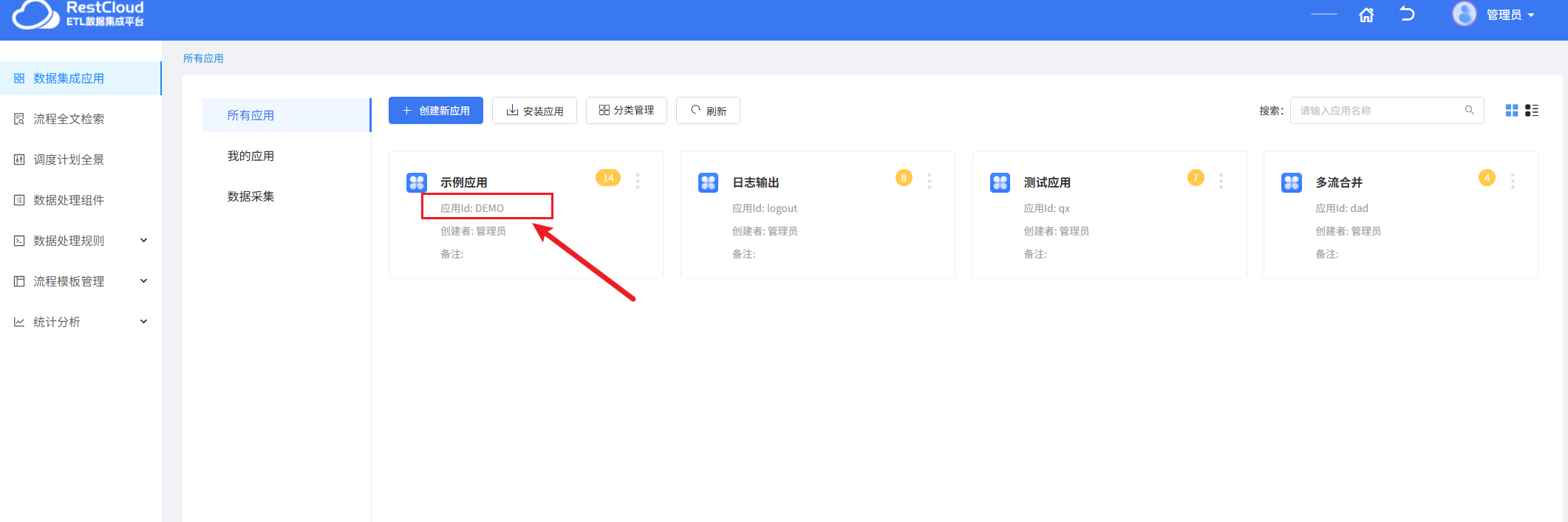1568x522 pixels.
Task: Open 数据处理组件 in sidebar
Action: 81,200
